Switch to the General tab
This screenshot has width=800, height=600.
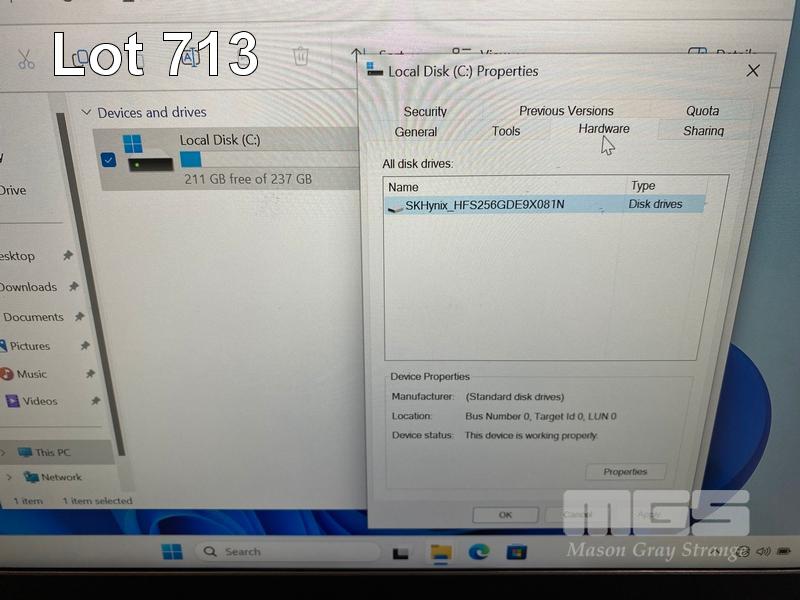coord(416,132)
